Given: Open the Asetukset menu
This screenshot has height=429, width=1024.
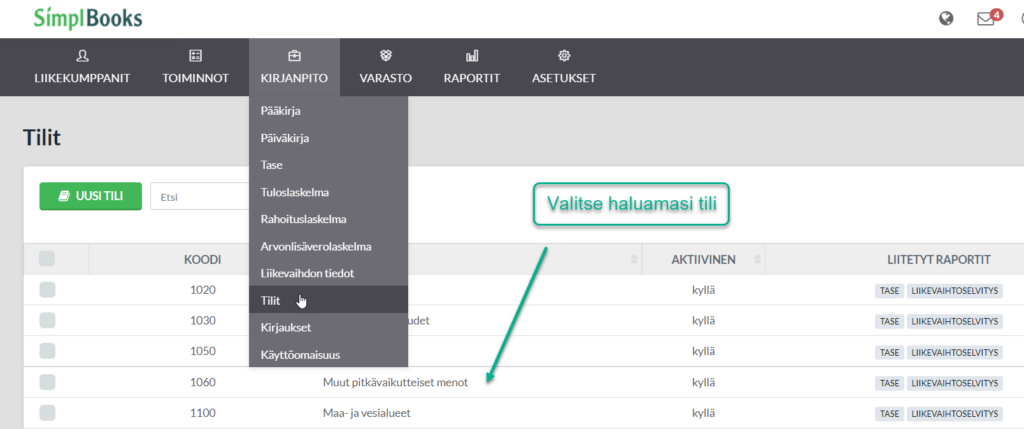Looking at the screenshot, I should (564, 67).
